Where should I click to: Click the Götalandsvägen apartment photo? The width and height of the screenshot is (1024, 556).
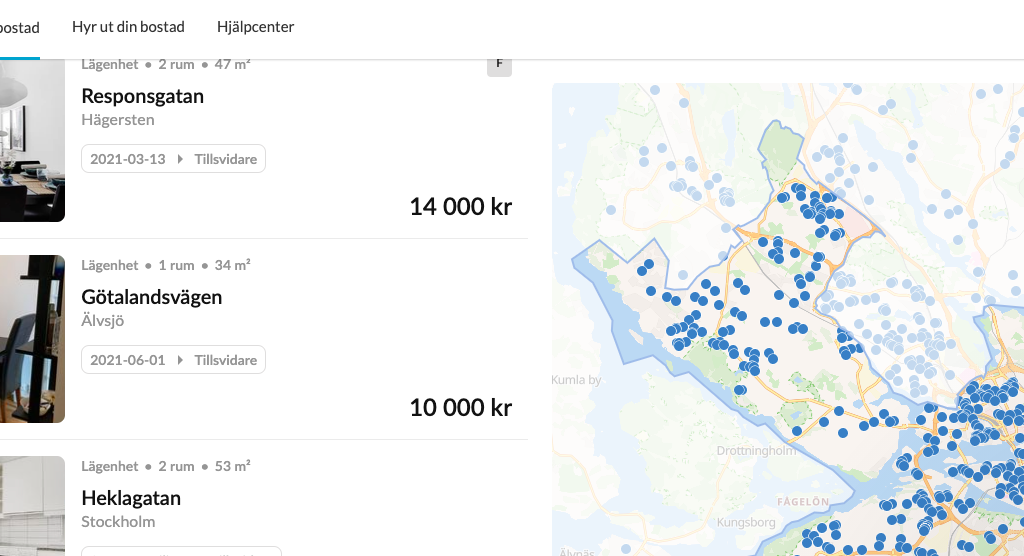point(32,338)
